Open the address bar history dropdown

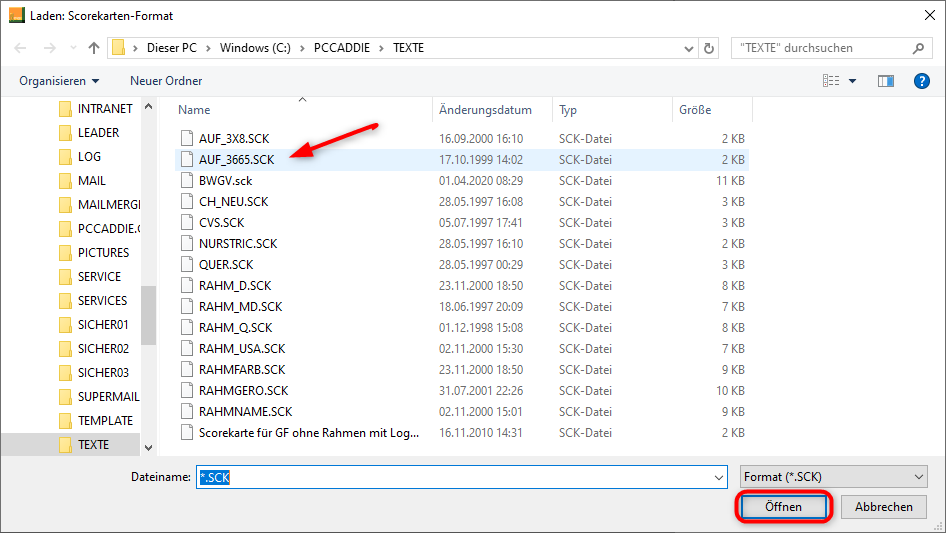point(688,48)
